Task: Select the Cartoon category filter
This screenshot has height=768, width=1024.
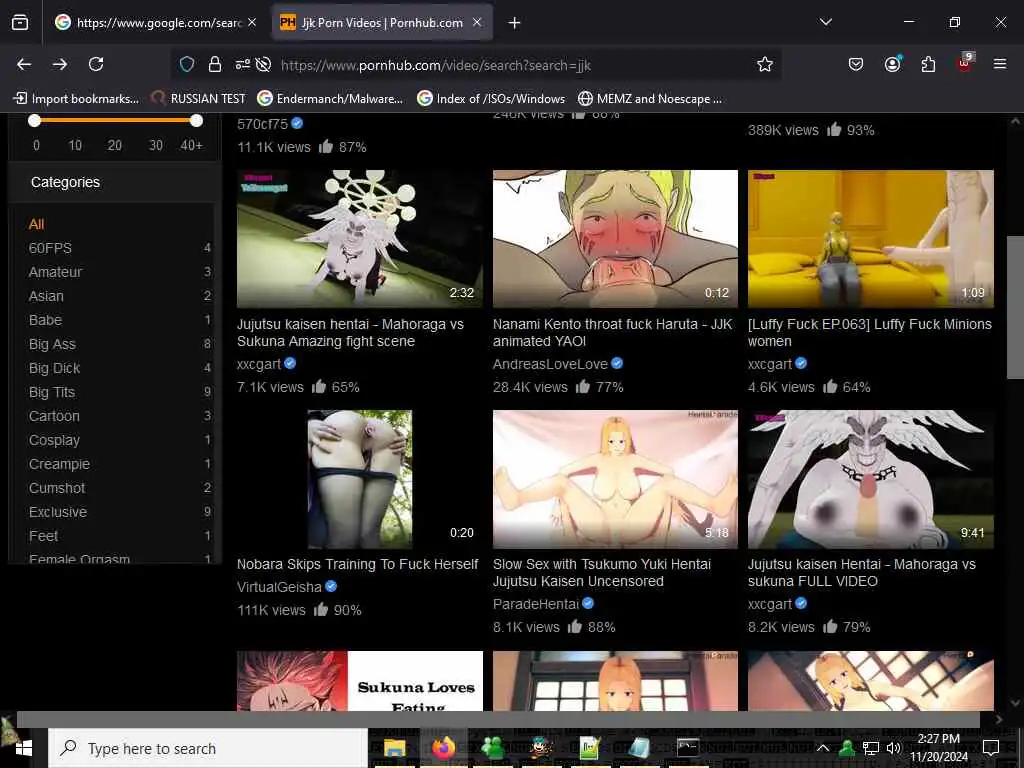Action: pyautogui.click(x=54, y=416)
